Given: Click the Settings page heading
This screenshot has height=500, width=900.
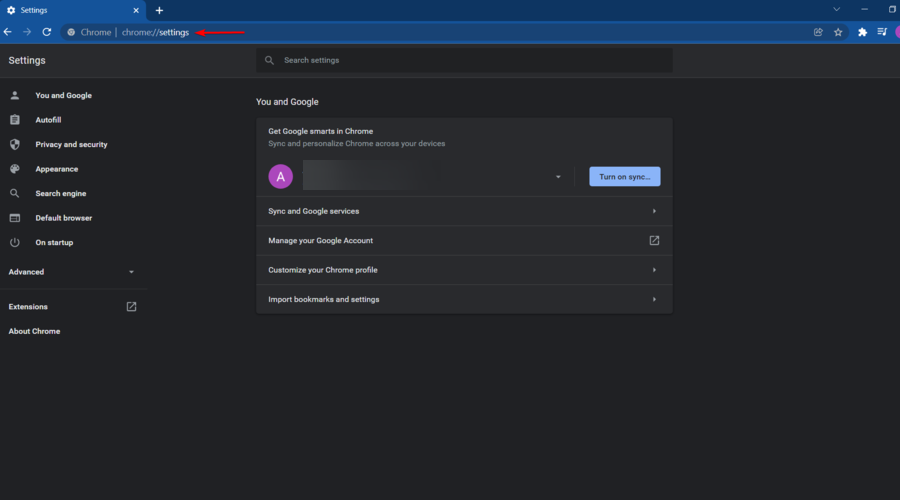Looking at the screenshot, I should (x=27, y=60).
